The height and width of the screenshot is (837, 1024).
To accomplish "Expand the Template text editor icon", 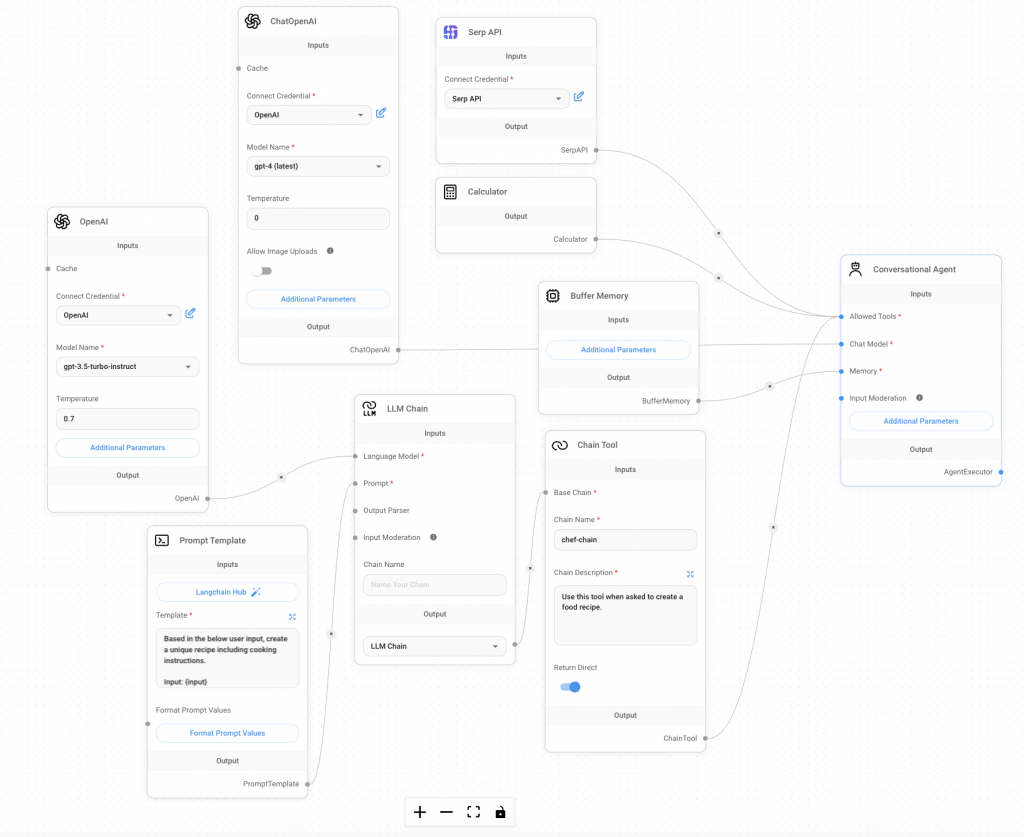I will coord(293,616).
